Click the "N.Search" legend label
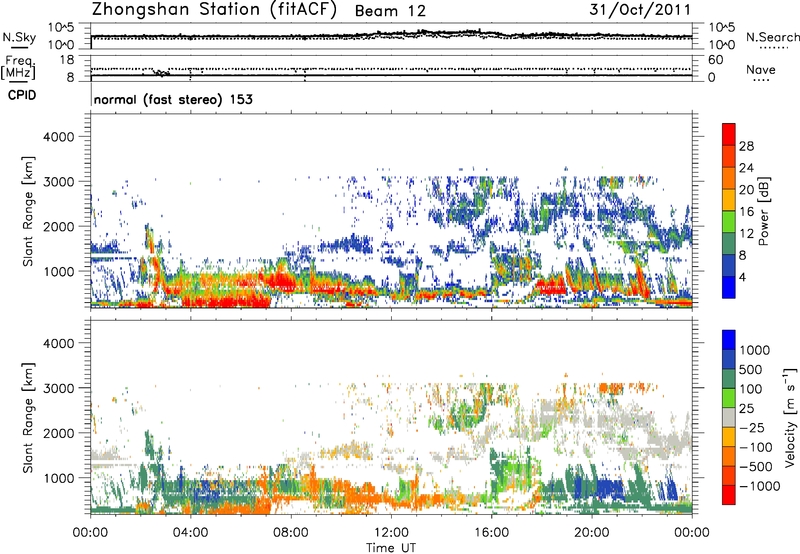 [772, 37]
